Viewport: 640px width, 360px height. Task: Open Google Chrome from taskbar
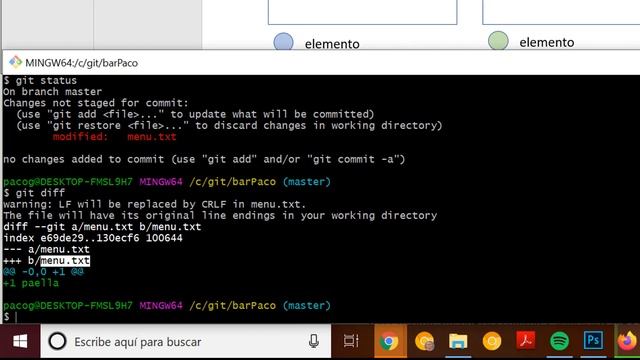[389, 341]
